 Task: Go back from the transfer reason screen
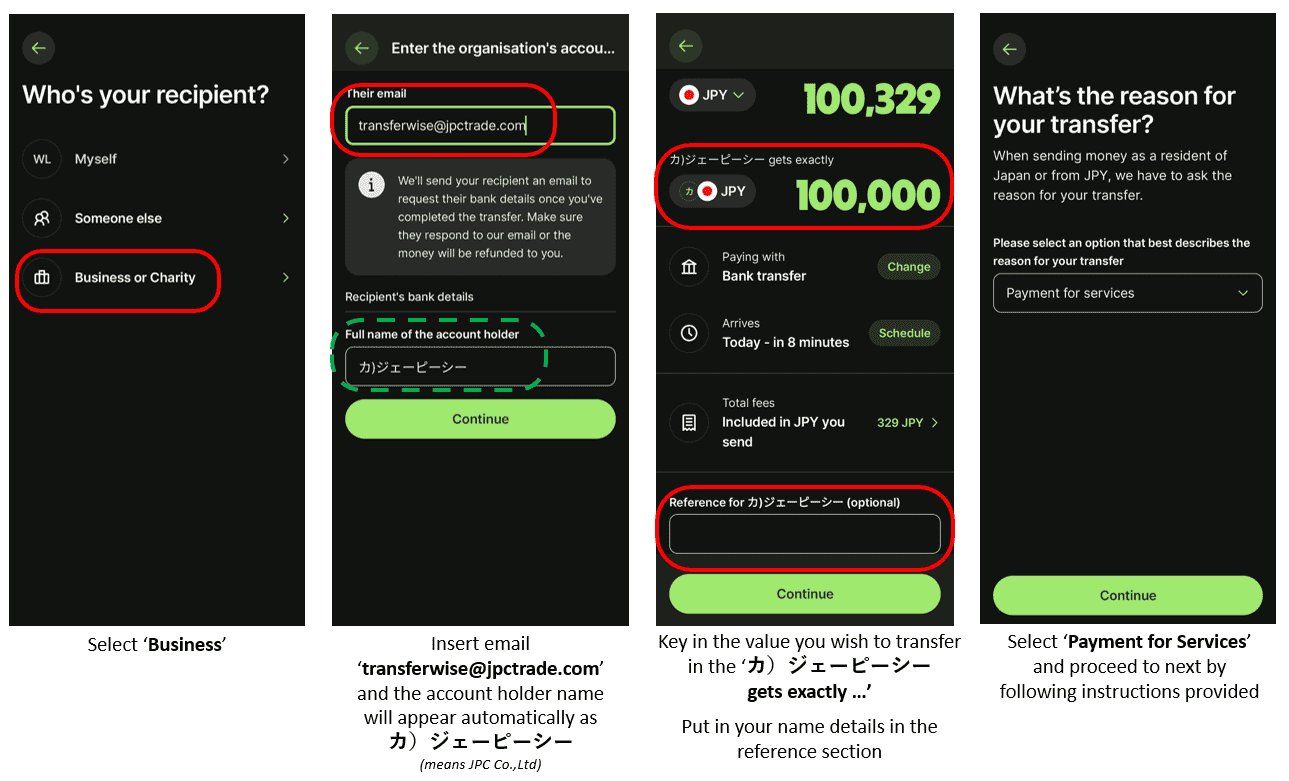(1009, 49)
